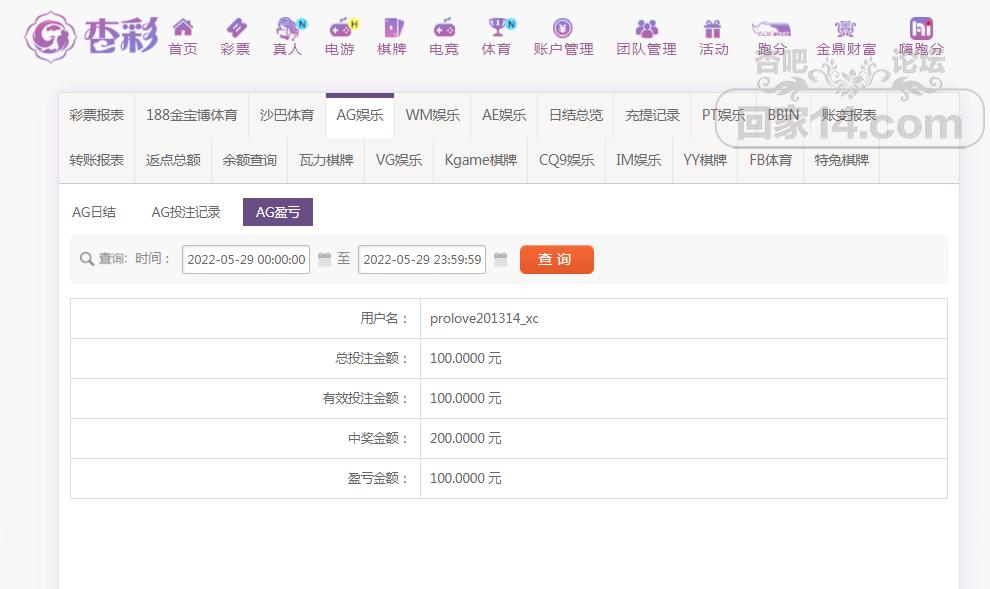Open calendar picker for end date
Image resolution: width=990 pixels, height=589 pixels.
tap(501, 260)
